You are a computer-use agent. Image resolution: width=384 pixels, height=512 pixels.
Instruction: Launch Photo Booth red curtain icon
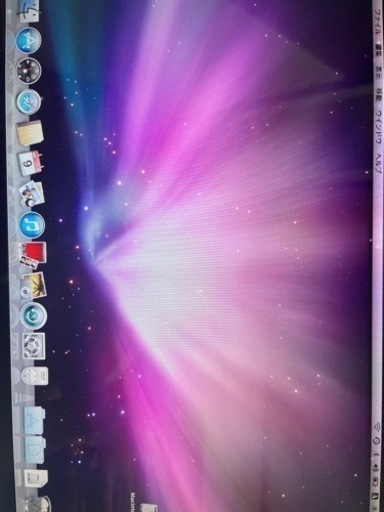pyautogui.click(x=32, y=255)
